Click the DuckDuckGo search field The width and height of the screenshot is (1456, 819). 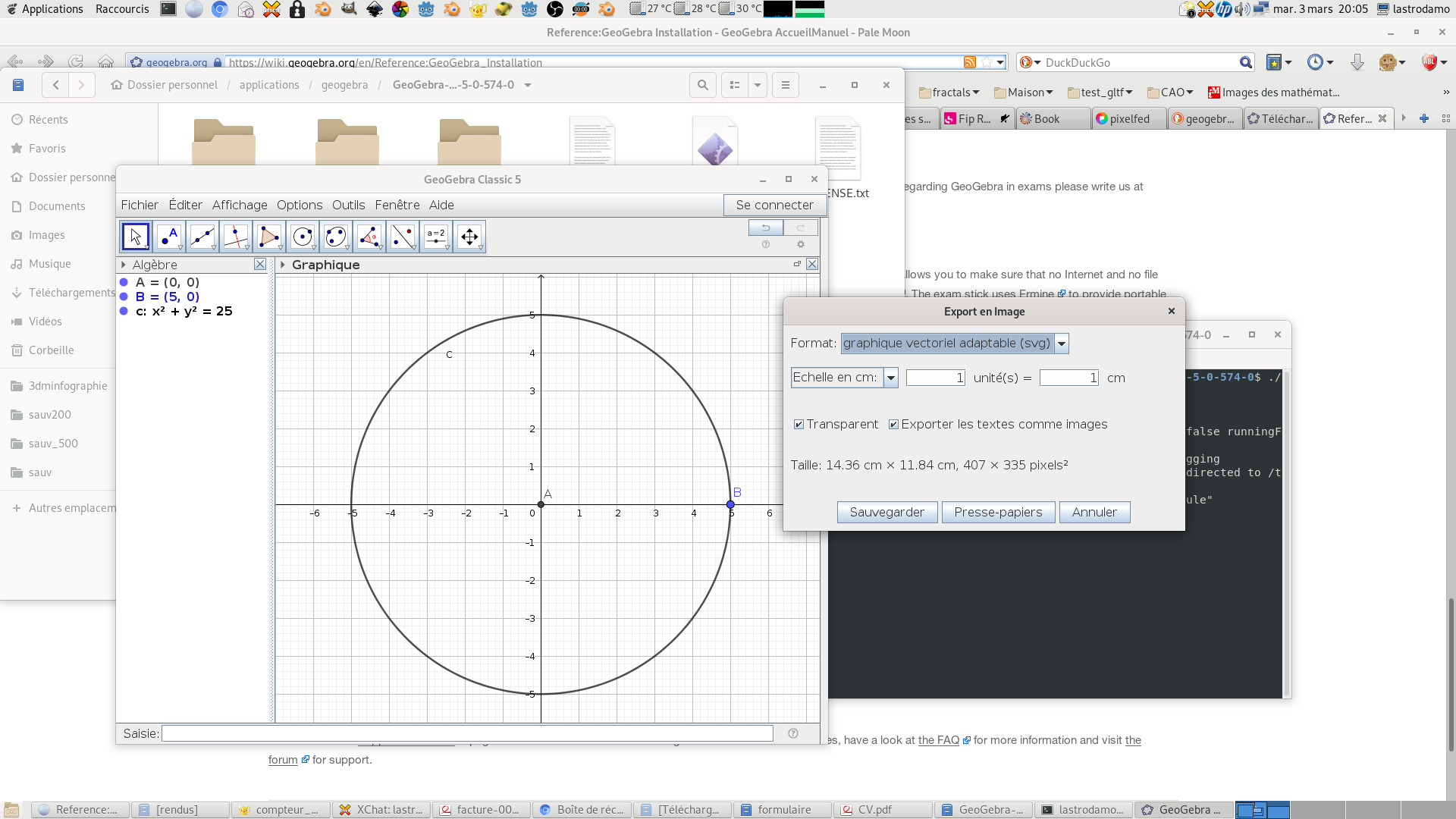point(1141,63)
